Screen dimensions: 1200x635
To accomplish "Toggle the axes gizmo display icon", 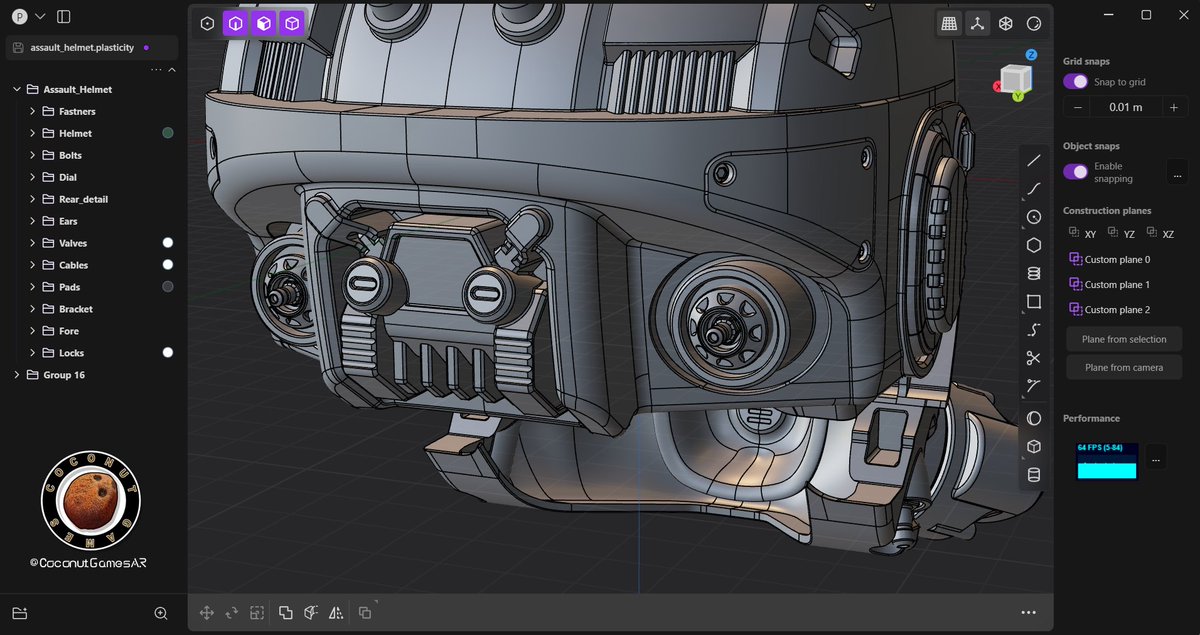I will (978, 22).
